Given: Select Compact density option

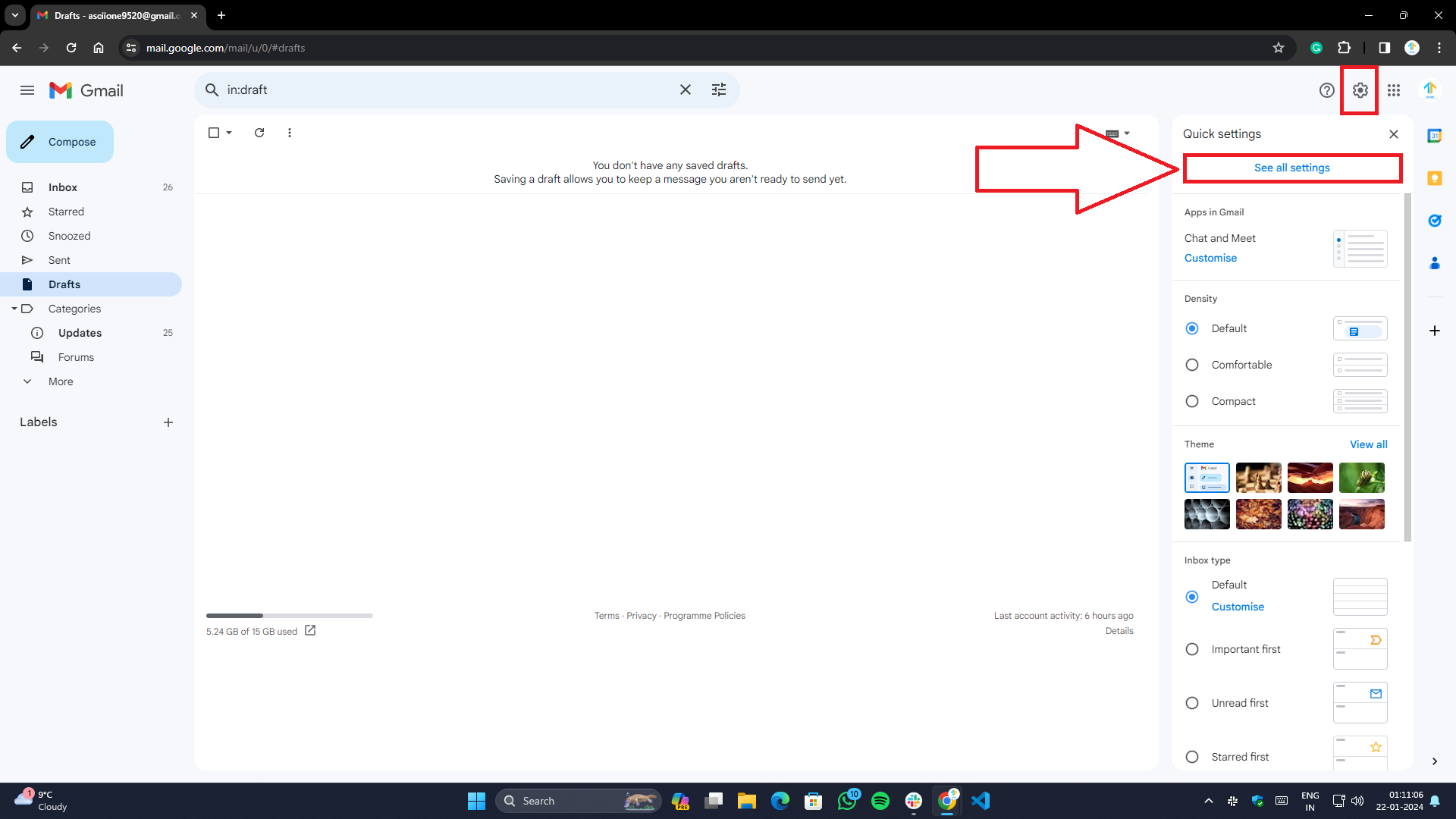Looking at the screenshot, I should pyautogui.click(x=1192, y=401).
